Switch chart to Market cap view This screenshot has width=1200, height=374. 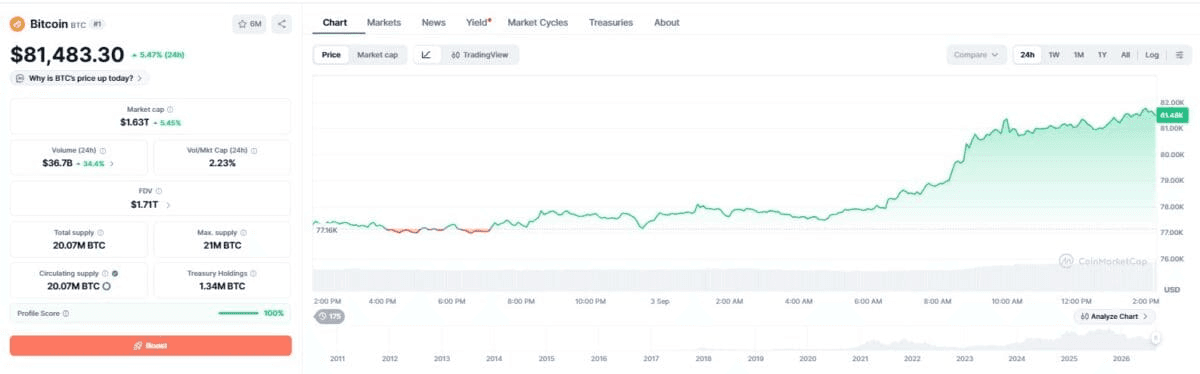[377, 55]
